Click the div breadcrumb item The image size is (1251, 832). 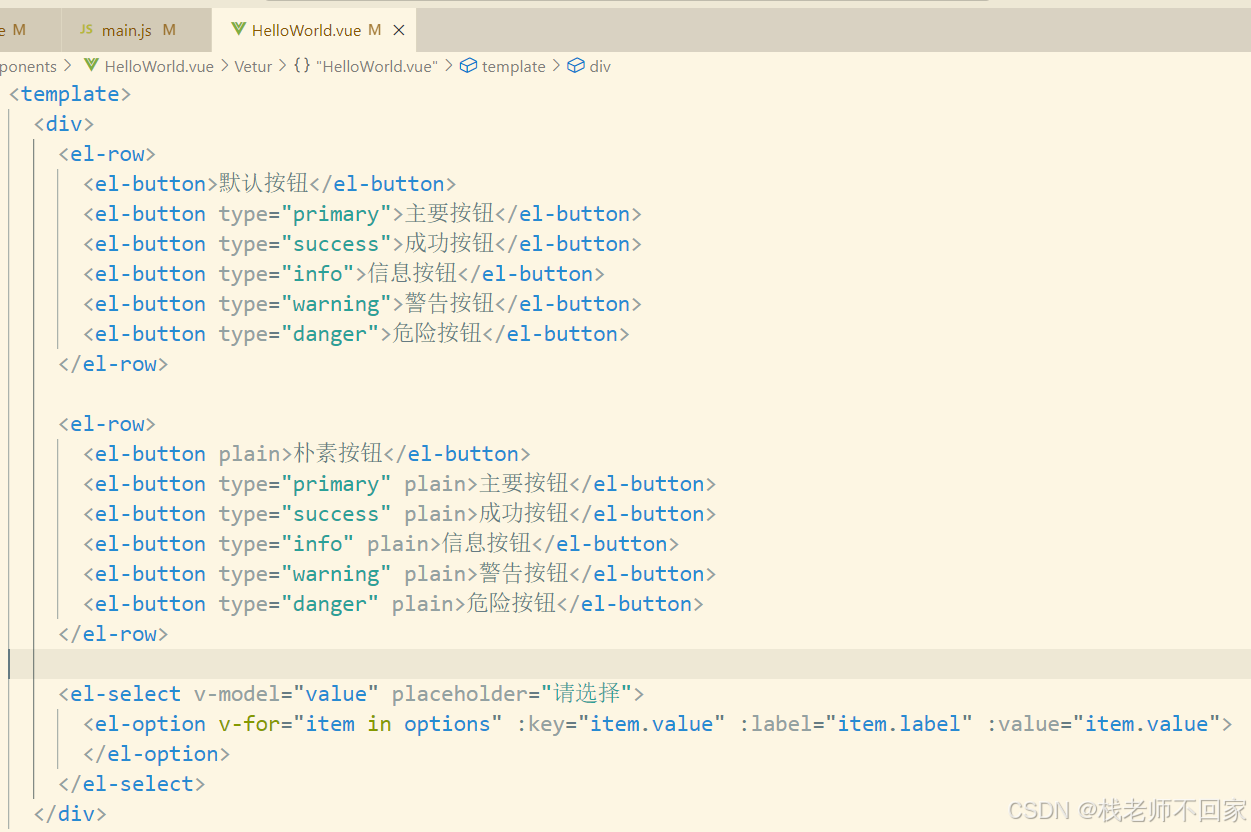(602, 66)
